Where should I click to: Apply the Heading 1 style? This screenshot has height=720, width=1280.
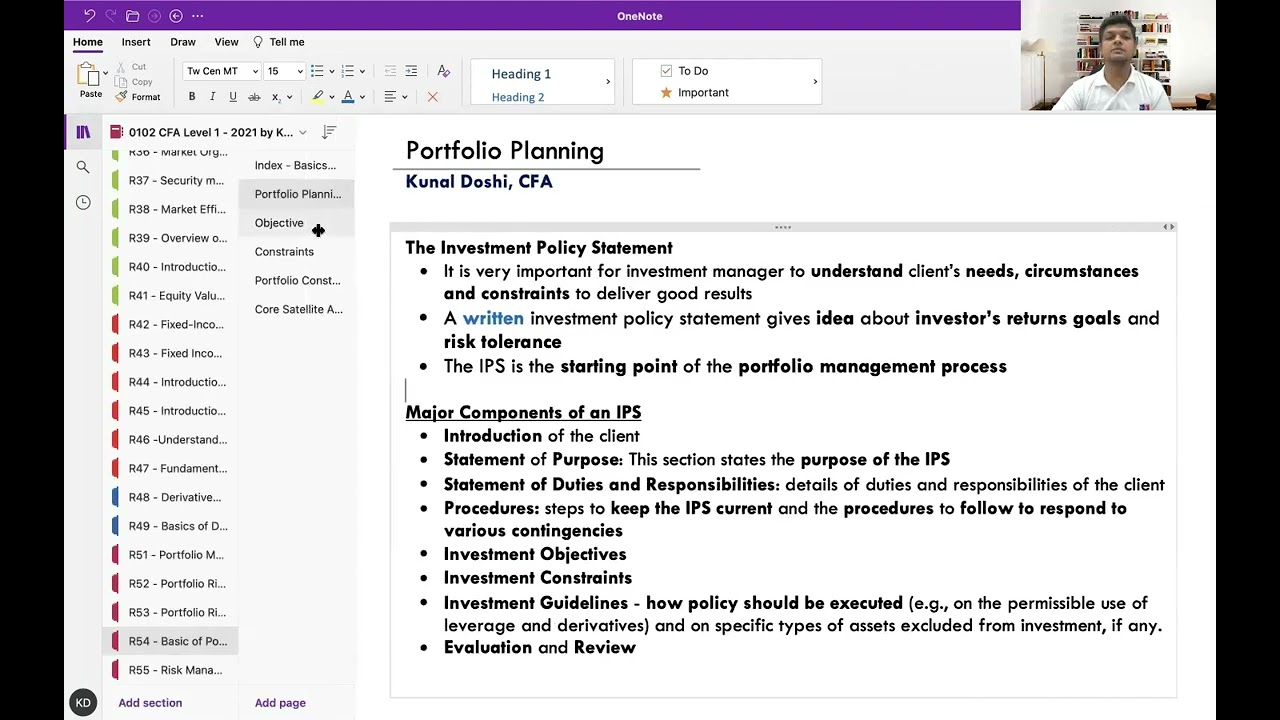tap(521, 74)
